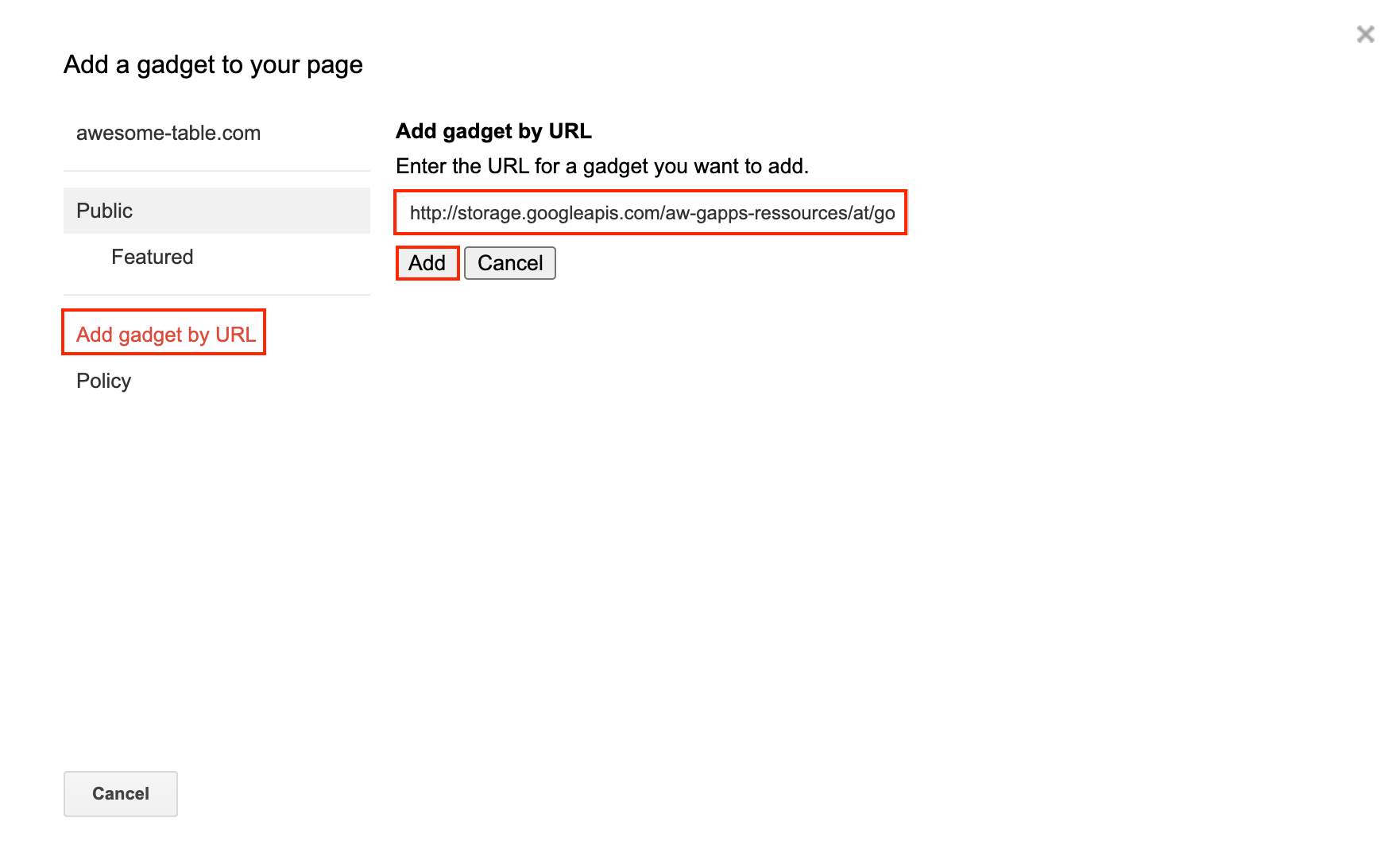Click the Add button to insert the gadget
Viewport: 1400px width, 860px height.
click(427, 262)
